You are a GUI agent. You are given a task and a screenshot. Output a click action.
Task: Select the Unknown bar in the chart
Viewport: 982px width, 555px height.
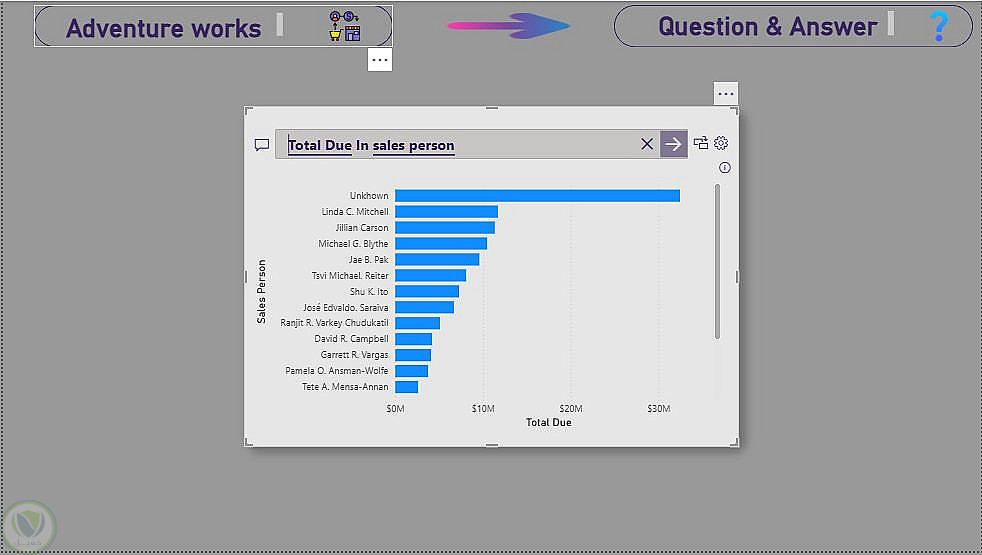(x=537, y=196)
